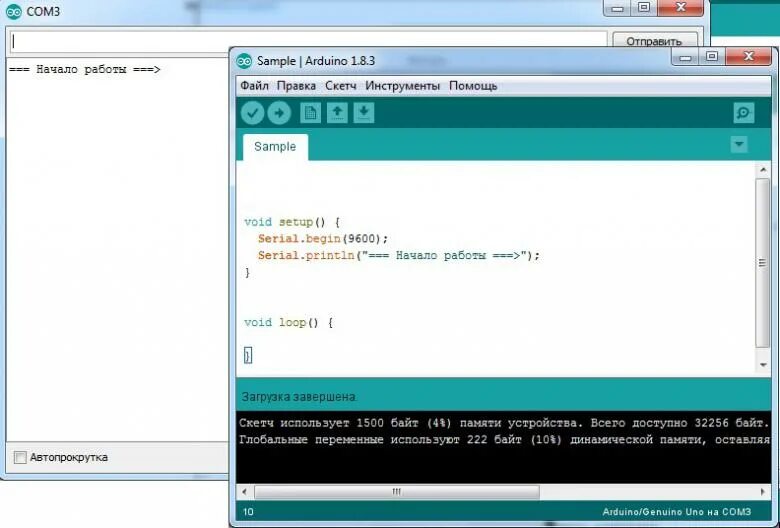Minimize the COM3 window
Screen dimensions: 780x528
tap(617, 8)
